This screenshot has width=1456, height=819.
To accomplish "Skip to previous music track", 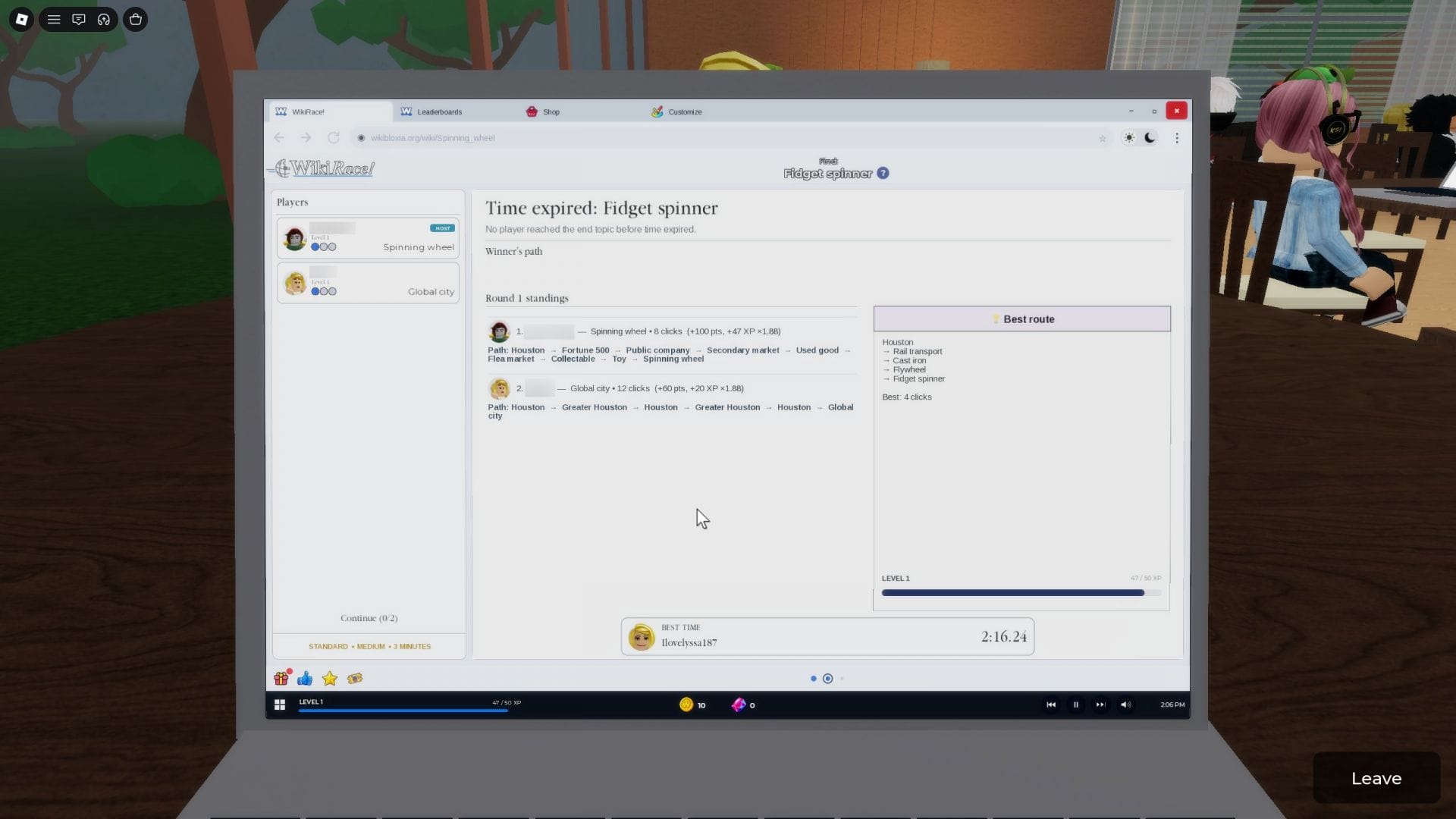I will point(1051,705).
